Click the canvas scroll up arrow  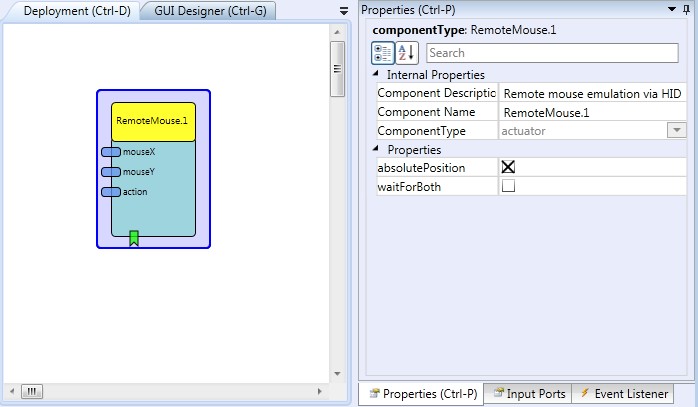pos(337,32)
